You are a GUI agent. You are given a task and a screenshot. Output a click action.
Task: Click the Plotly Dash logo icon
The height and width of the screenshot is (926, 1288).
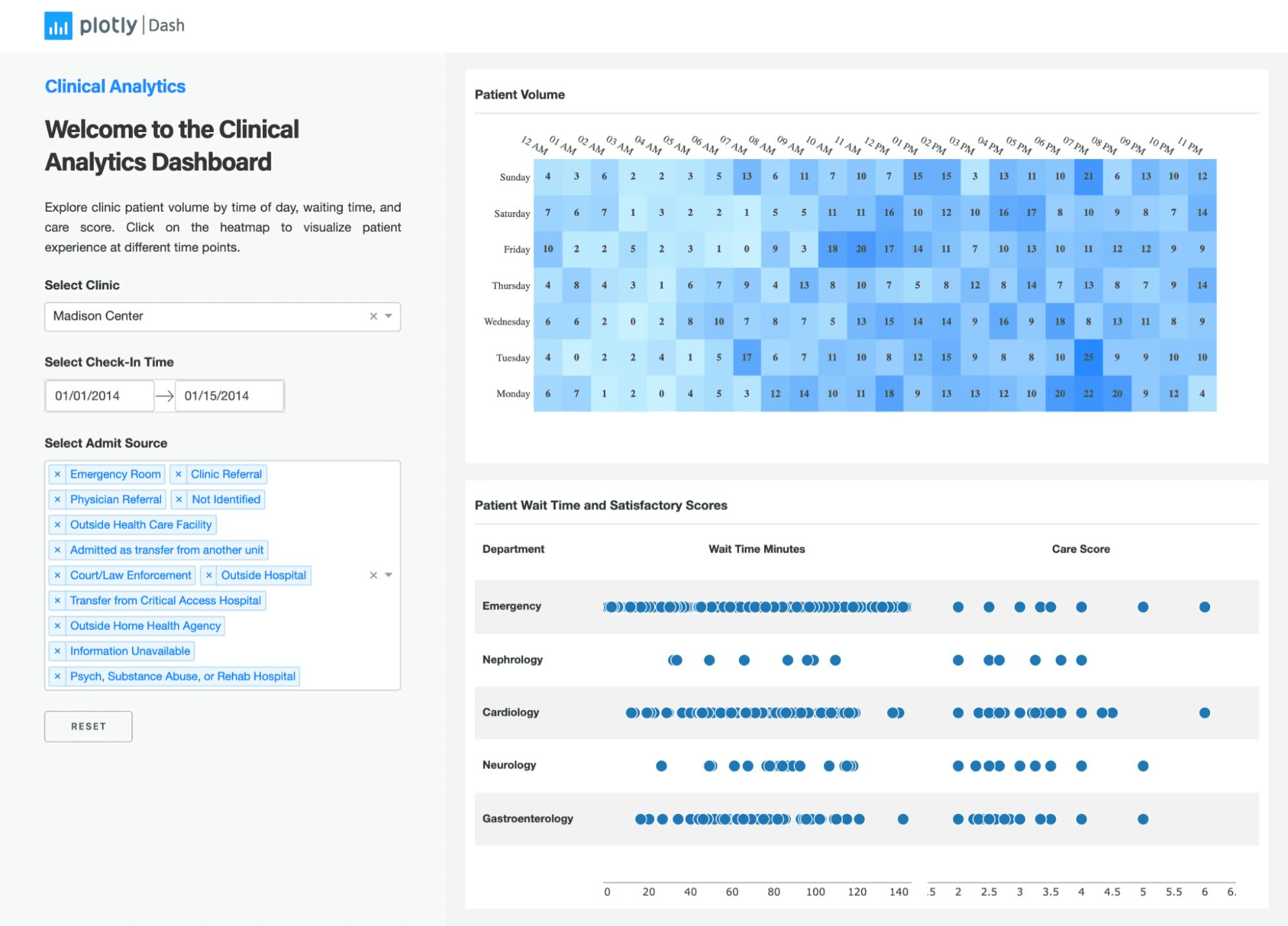[58, 26]
